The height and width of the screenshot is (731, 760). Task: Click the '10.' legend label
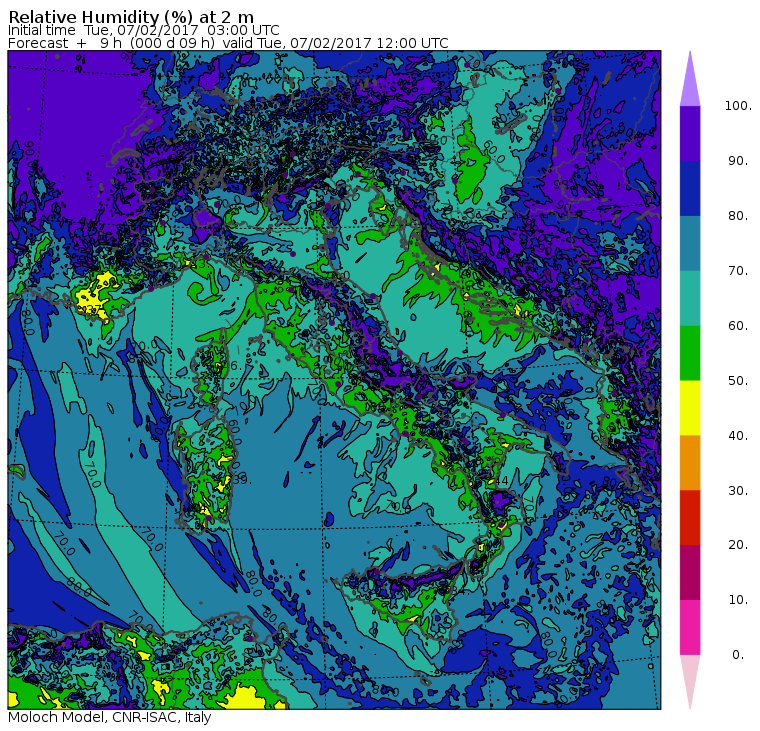click(x=738, y=600)
